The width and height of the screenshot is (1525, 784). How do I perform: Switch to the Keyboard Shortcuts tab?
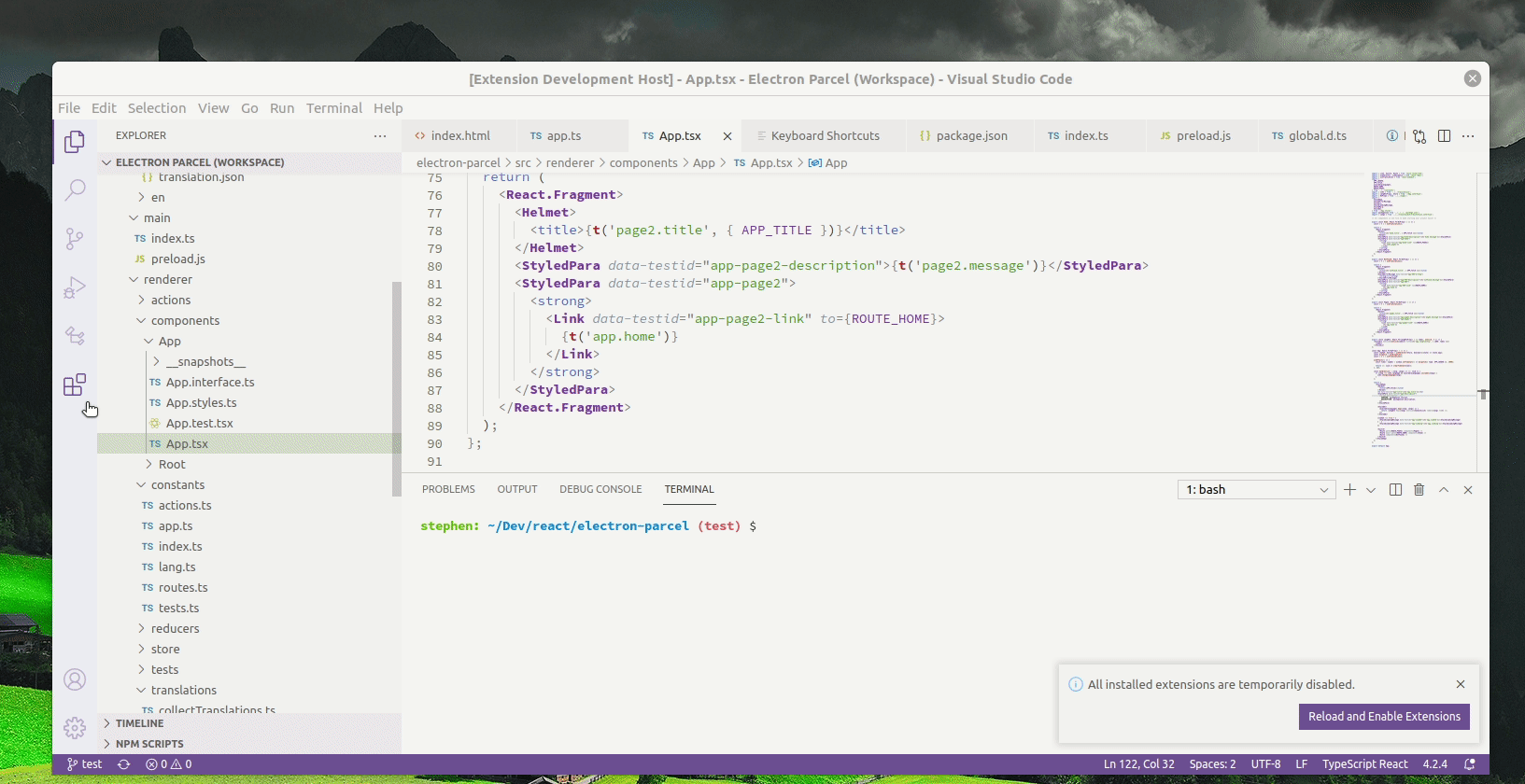[x=823, y=136]
